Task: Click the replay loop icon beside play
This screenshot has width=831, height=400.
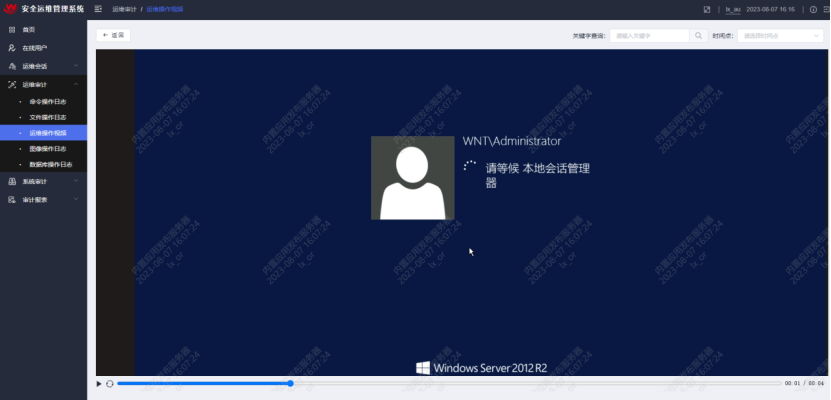Action: point(110,384)
